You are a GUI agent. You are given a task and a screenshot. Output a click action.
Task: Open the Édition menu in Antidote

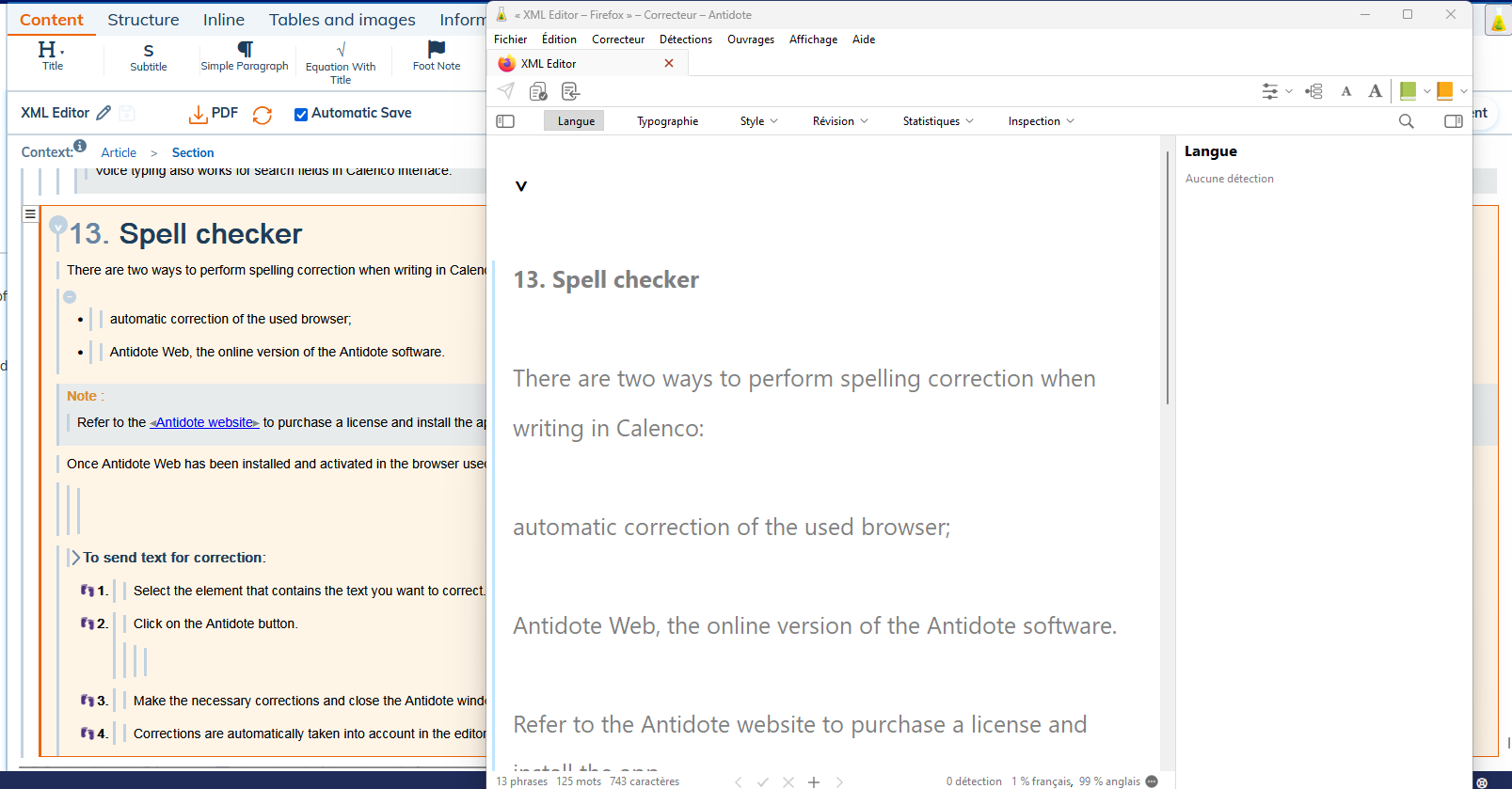[559, 39]
